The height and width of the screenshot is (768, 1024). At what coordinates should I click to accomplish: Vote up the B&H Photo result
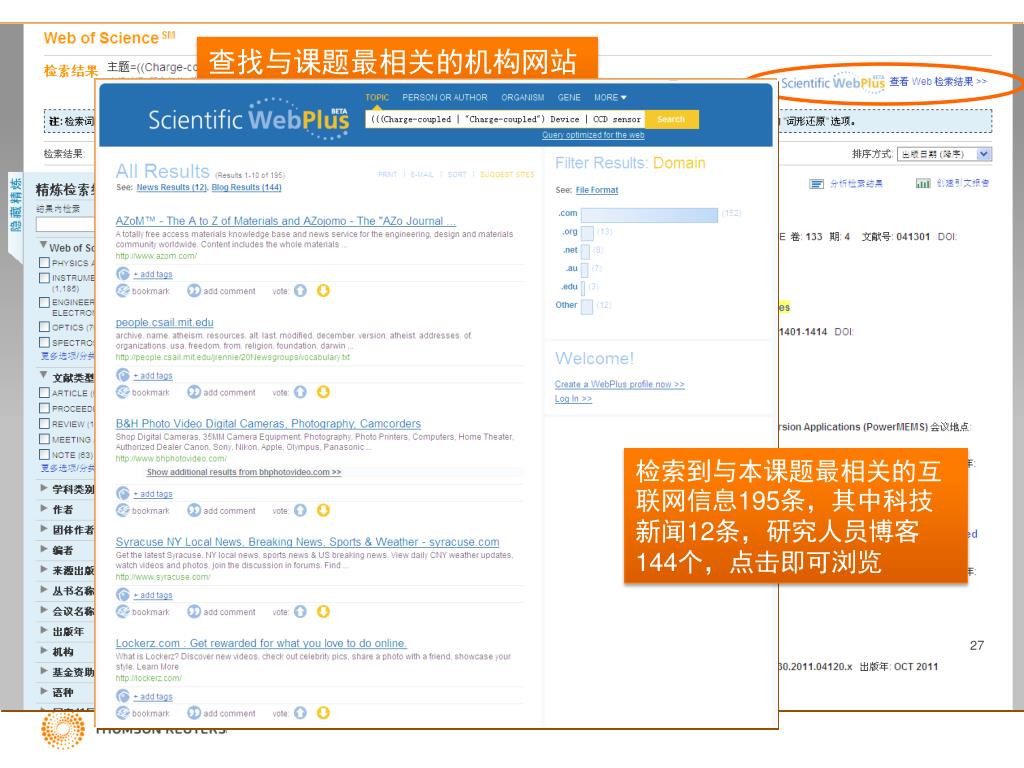(x=300, y=510)
